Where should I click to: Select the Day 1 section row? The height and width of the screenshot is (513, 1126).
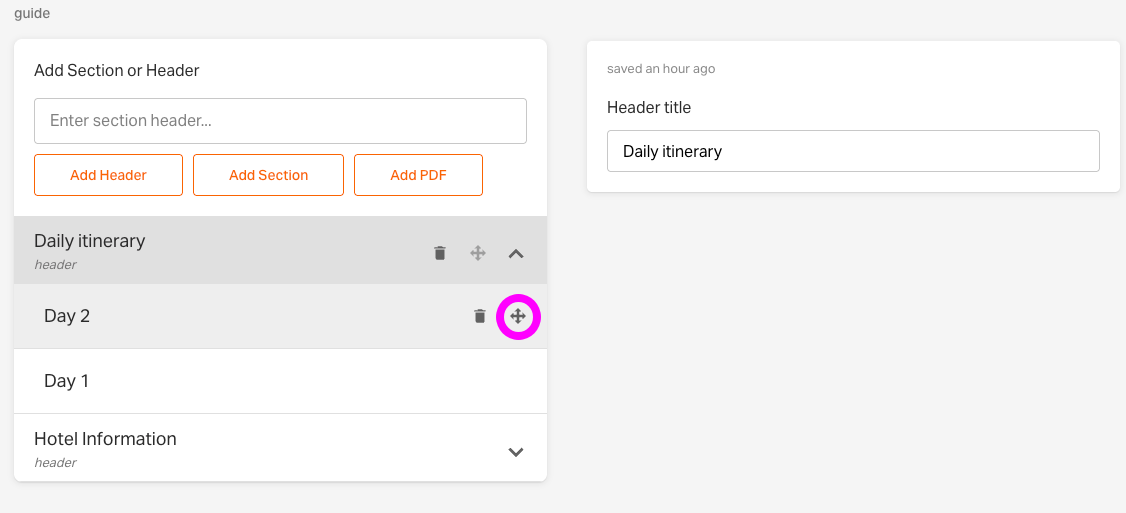point(281,381)
